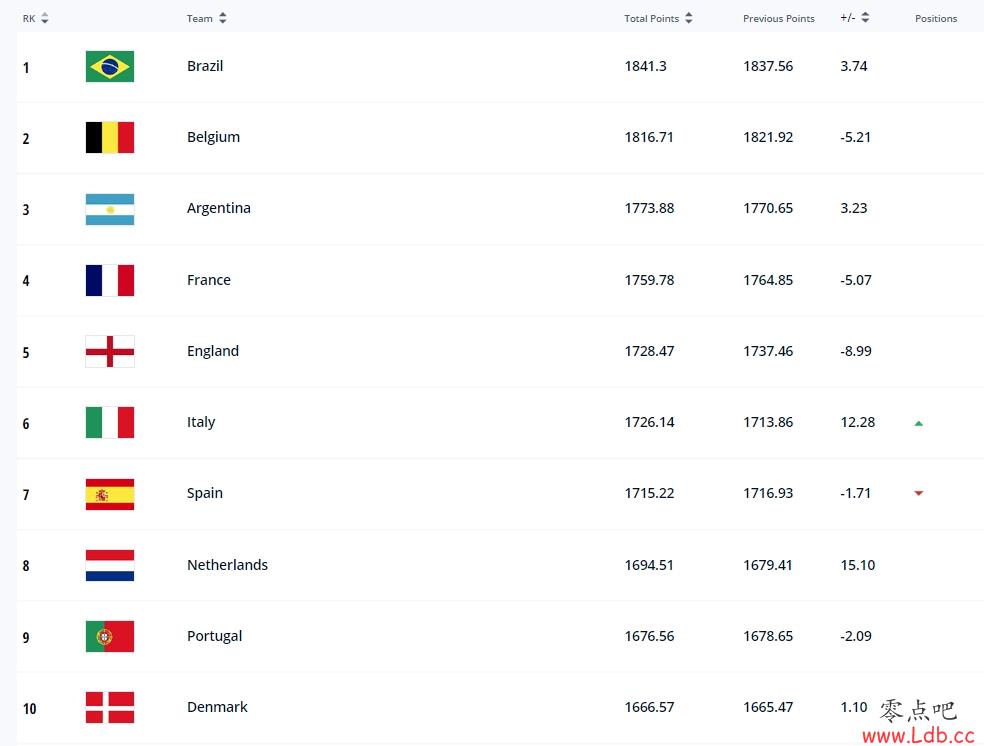Click the Previous Points column header
This screenshot has height=746, width=984.
click(779, 19)
